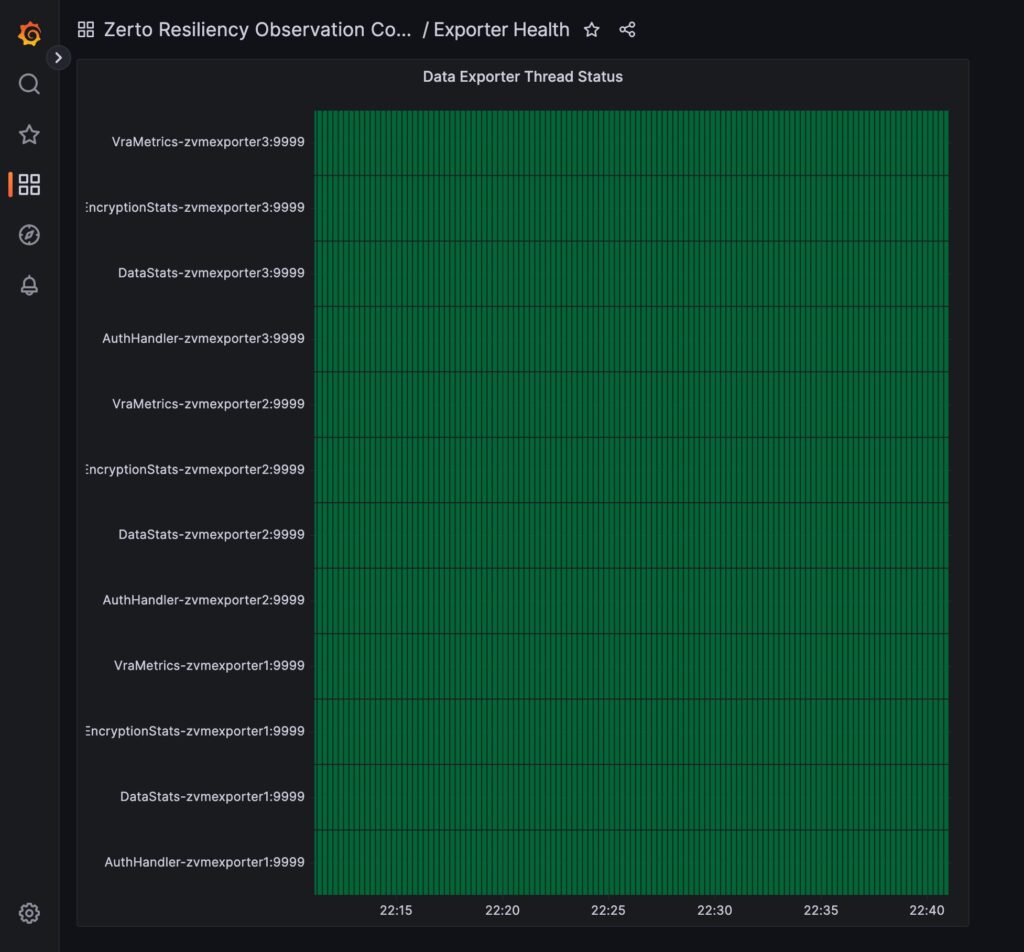1024x952 pixels.
Task: Mark dashboard as favorite with star icon
Action: point(592,29)
